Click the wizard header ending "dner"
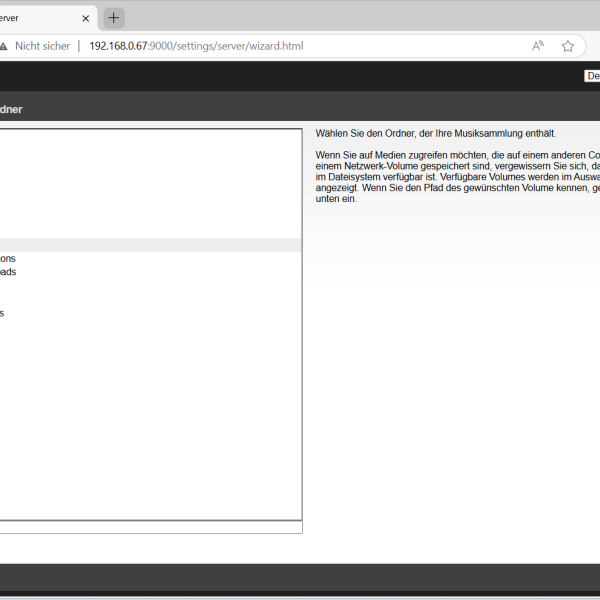Screen dimensions: 600x600 tap(11, 109)
